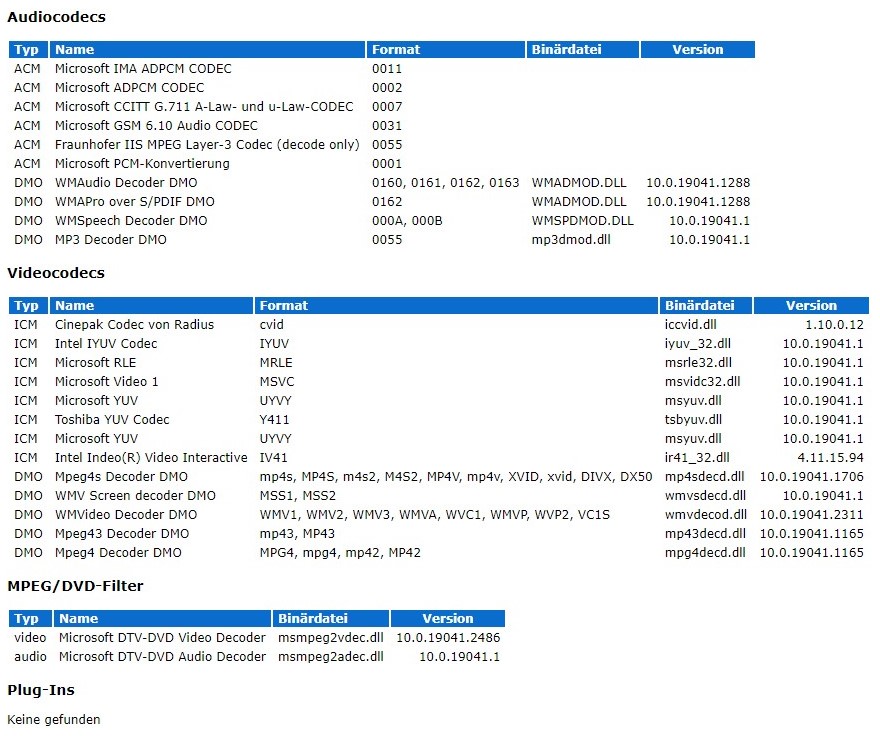The width and height of the screenshot is (880, 736).
Task: Click format 'MPG4, mpg4, mp42, MP42'
Action: tap(340, 553)
